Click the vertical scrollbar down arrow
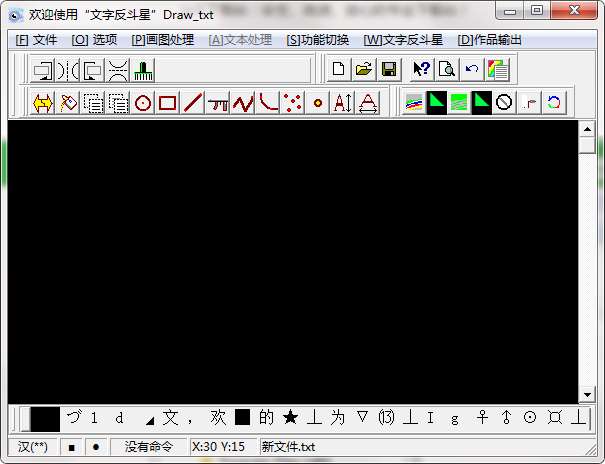The height and width of the screenshot is (464, 605). pos(587,395)
